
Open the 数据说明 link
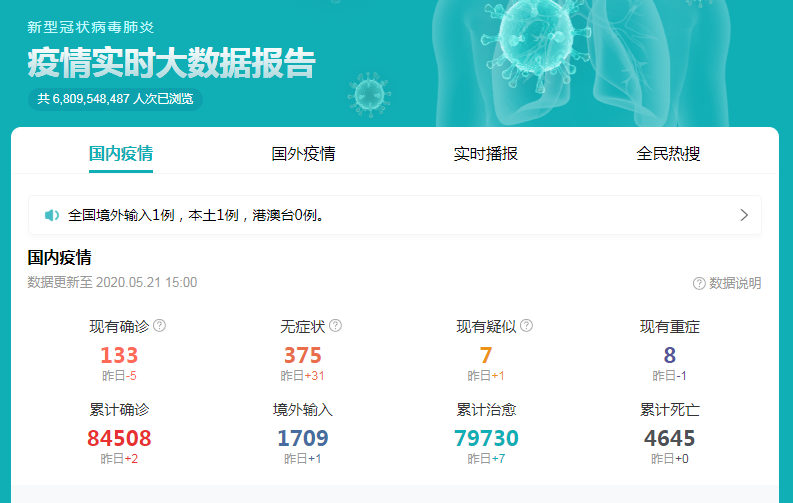click(x=735, y=284)
